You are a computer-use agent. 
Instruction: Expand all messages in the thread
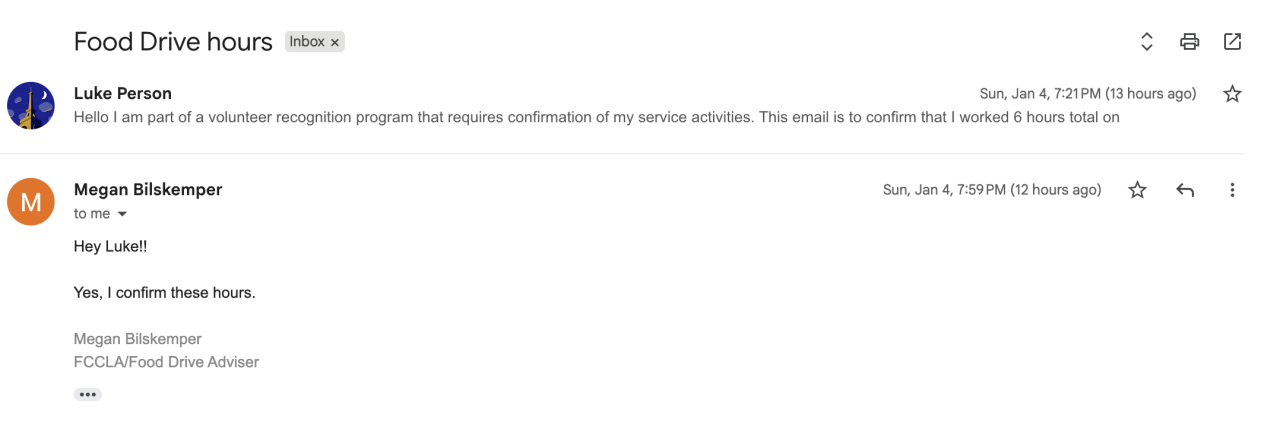1147,42
